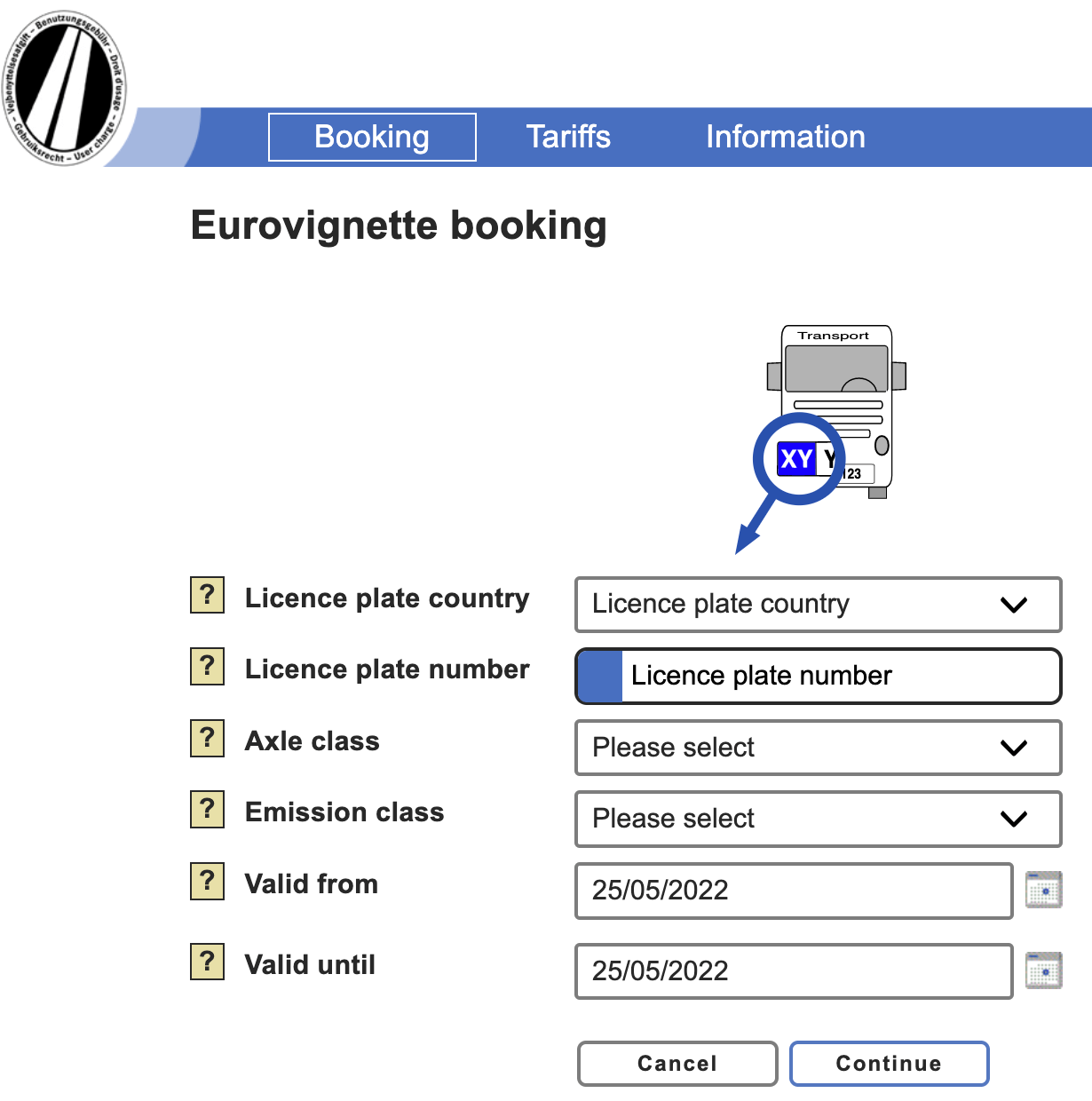The width and height of the screenshot is (1092, 1101).
Task: Switch to the Tariffs tab
Action: click(x=569, y=137)
